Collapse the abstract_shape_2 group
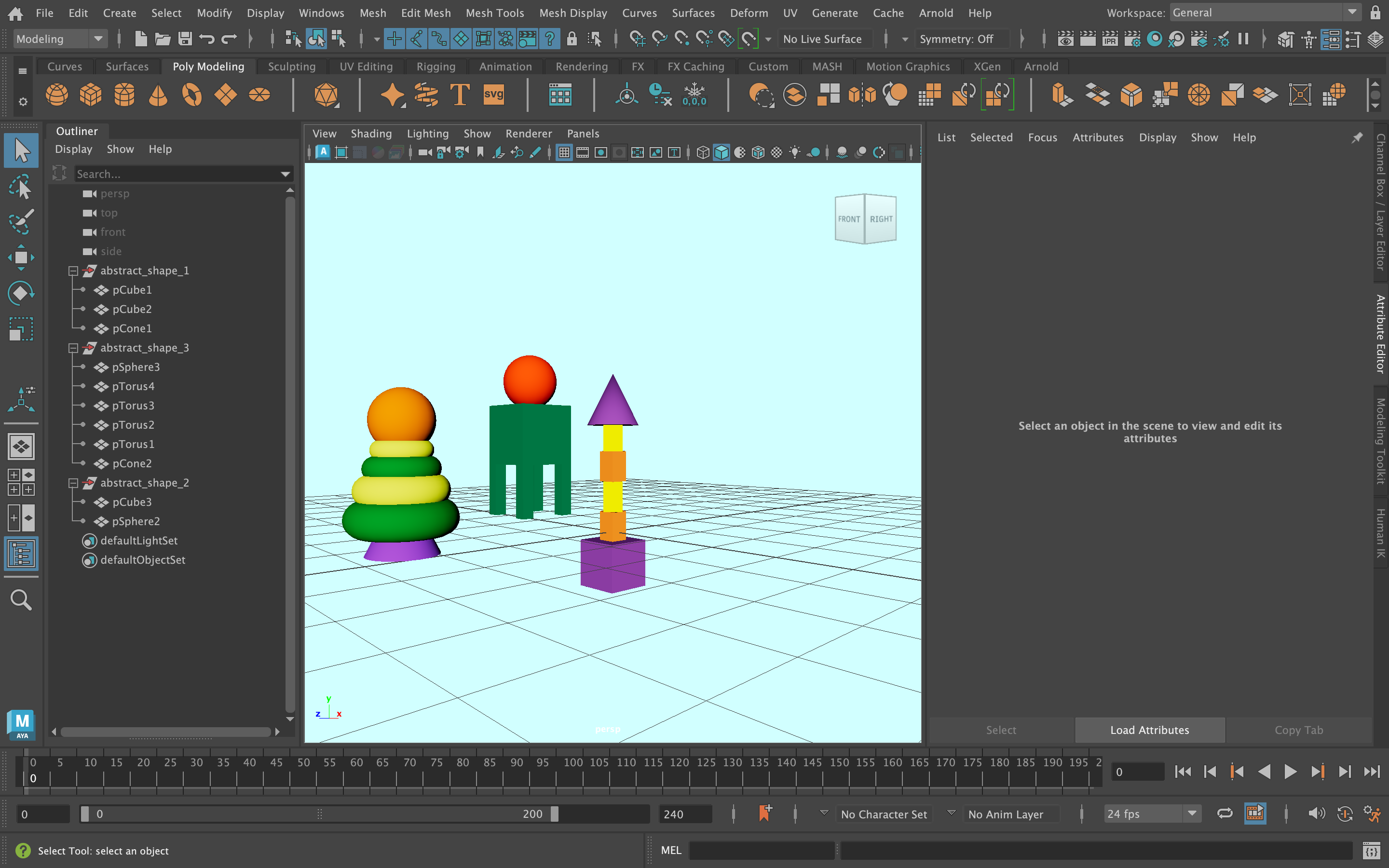1389x868 pixels. click(73, 483)
